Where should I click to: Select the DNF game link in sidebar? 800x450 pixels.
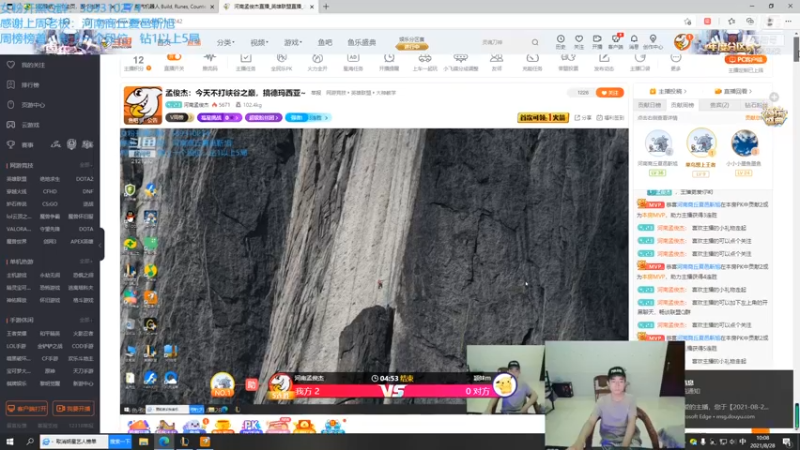pos(88,191)
